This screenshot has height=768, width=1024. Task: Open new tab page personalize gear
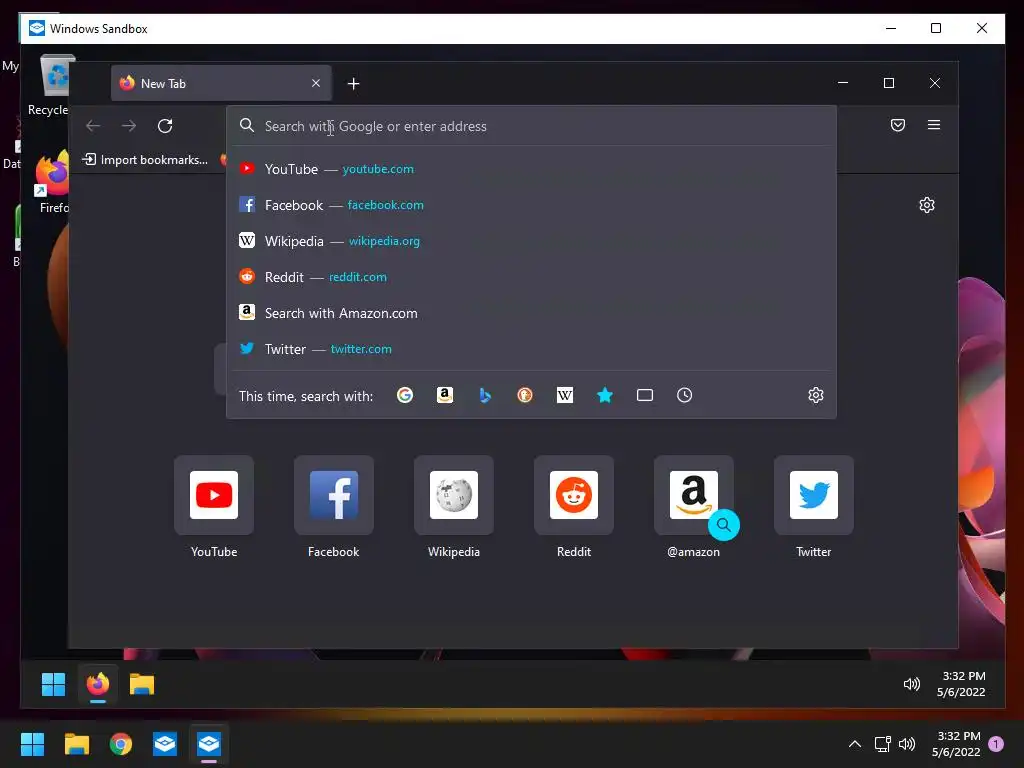pyautogui.click(x=927, y=205)
